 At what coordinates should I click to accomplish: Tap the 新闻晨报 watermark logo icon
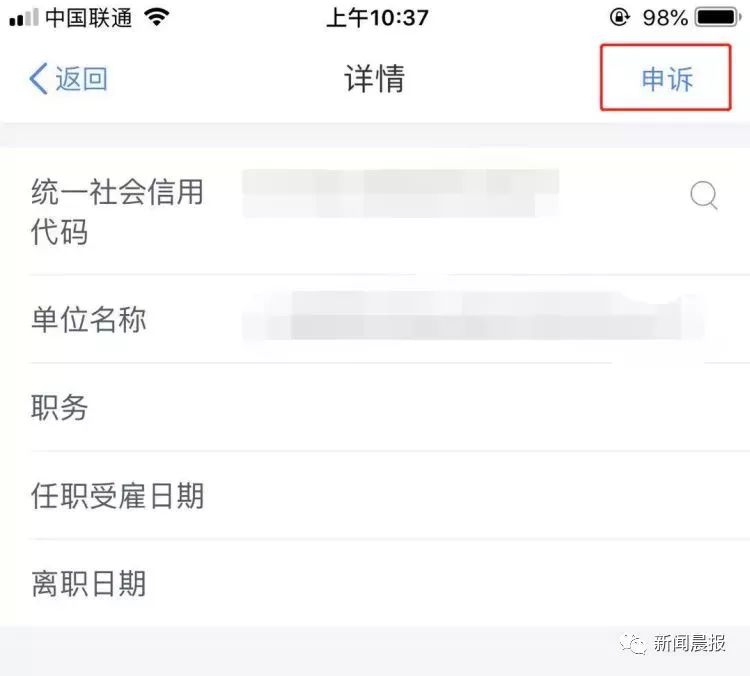pyautogui.click(x=632, y=644)
